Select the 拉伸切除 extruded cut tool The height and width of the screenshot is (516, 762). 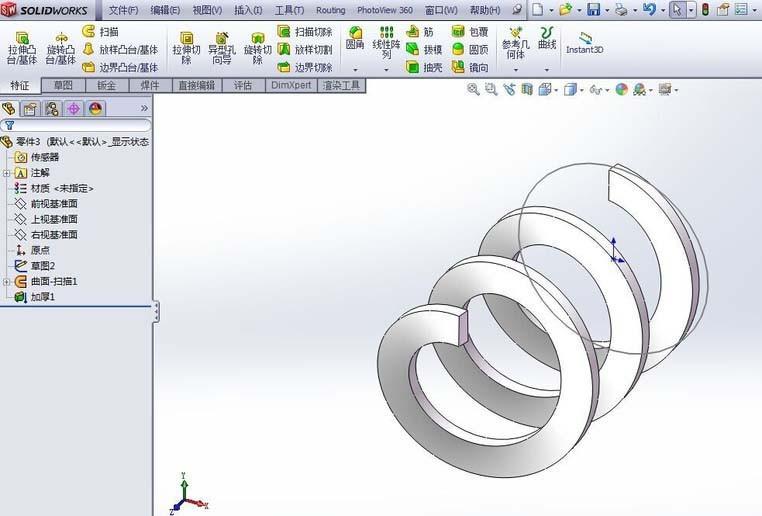tap(186, 49)
